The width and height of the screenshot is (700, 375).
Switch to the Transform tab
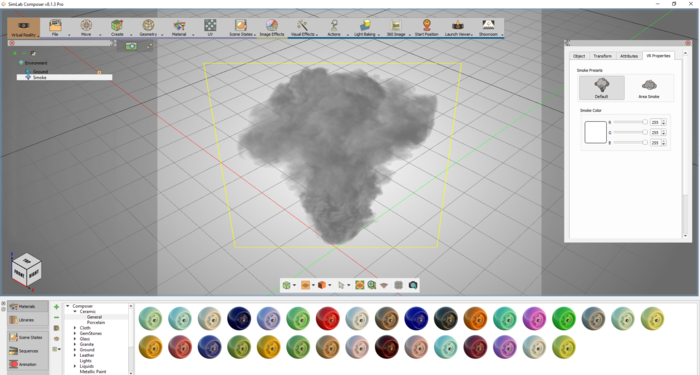602,56
